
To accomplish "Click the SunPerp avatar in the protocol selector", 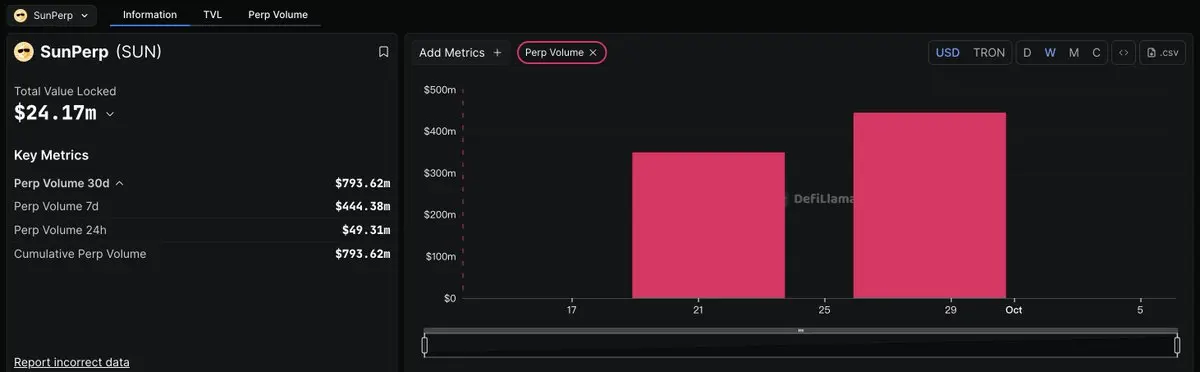I will 20,15.
